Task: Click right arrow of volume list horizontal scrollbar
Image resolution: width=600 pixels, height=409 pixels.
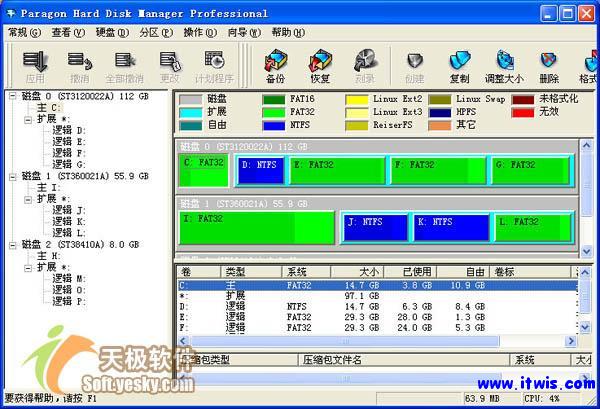Action: tap(571, 341)
